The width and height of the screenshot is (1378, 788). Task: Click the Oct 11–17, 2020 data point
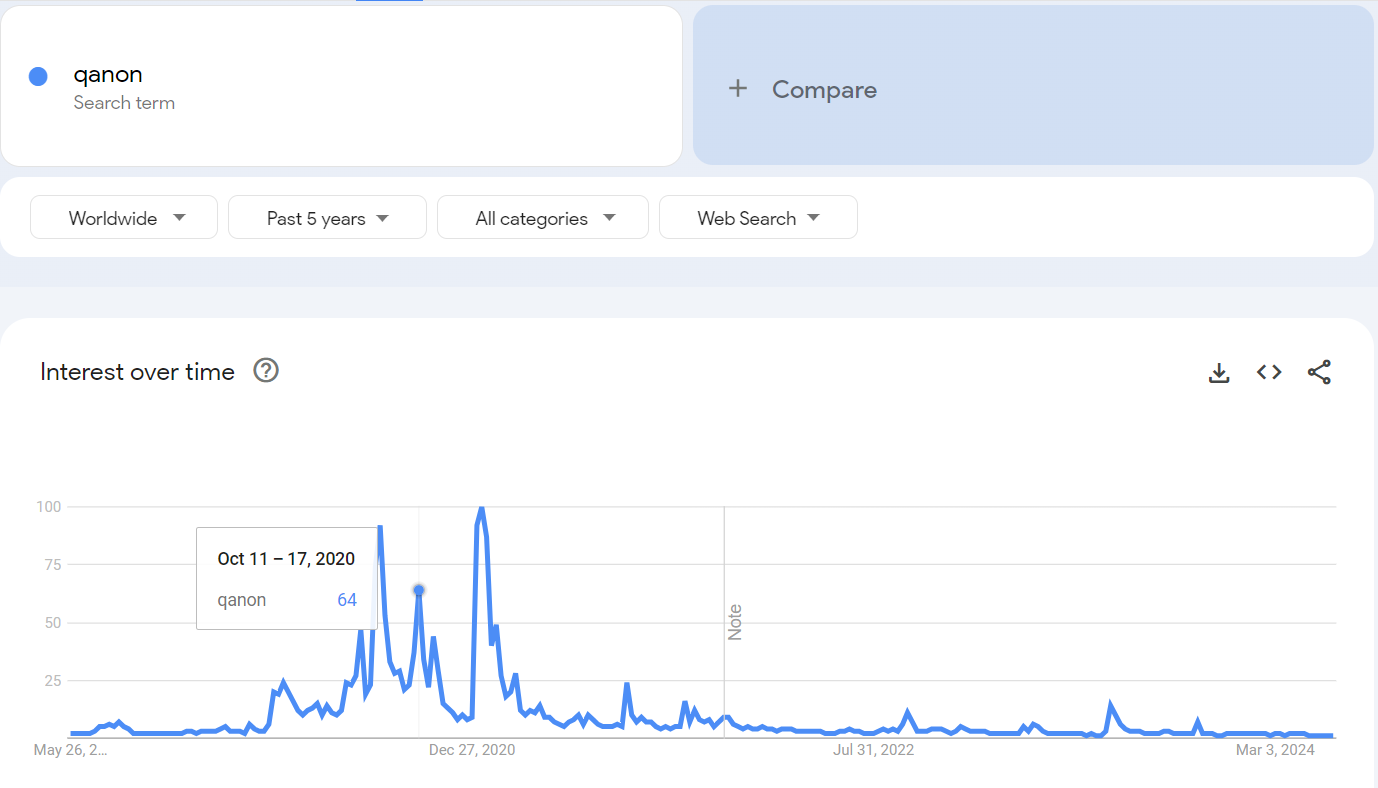419,590
